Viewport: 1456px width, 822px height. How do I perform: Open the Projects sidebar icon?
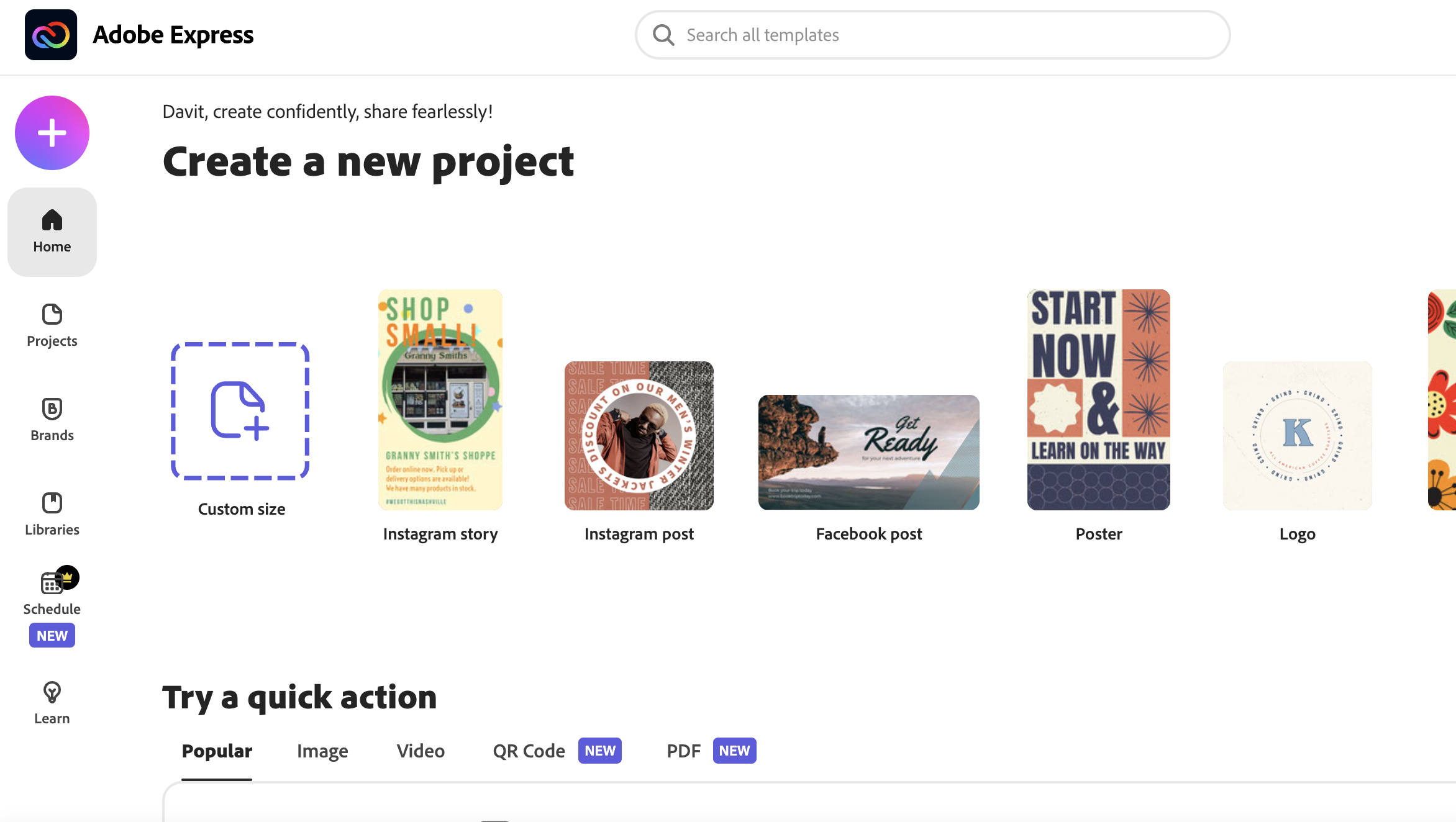pos(52,315)
